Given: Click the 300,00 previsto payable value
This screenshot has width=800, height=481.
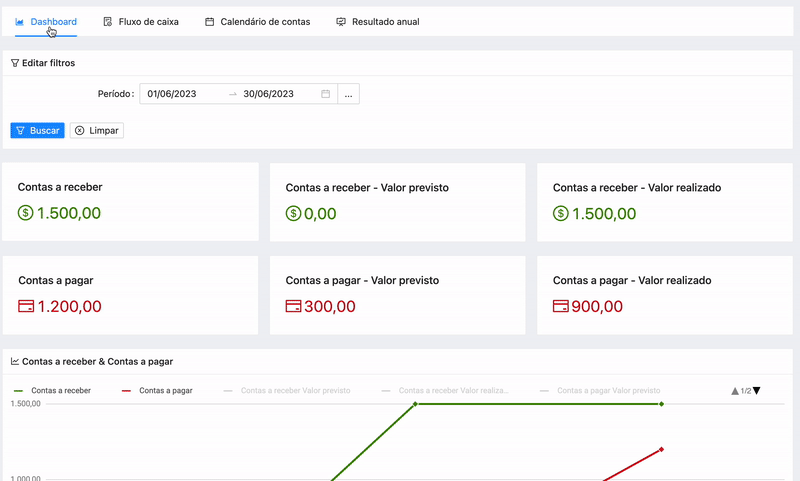Looking at the screenshot, I should coord(330,306).
